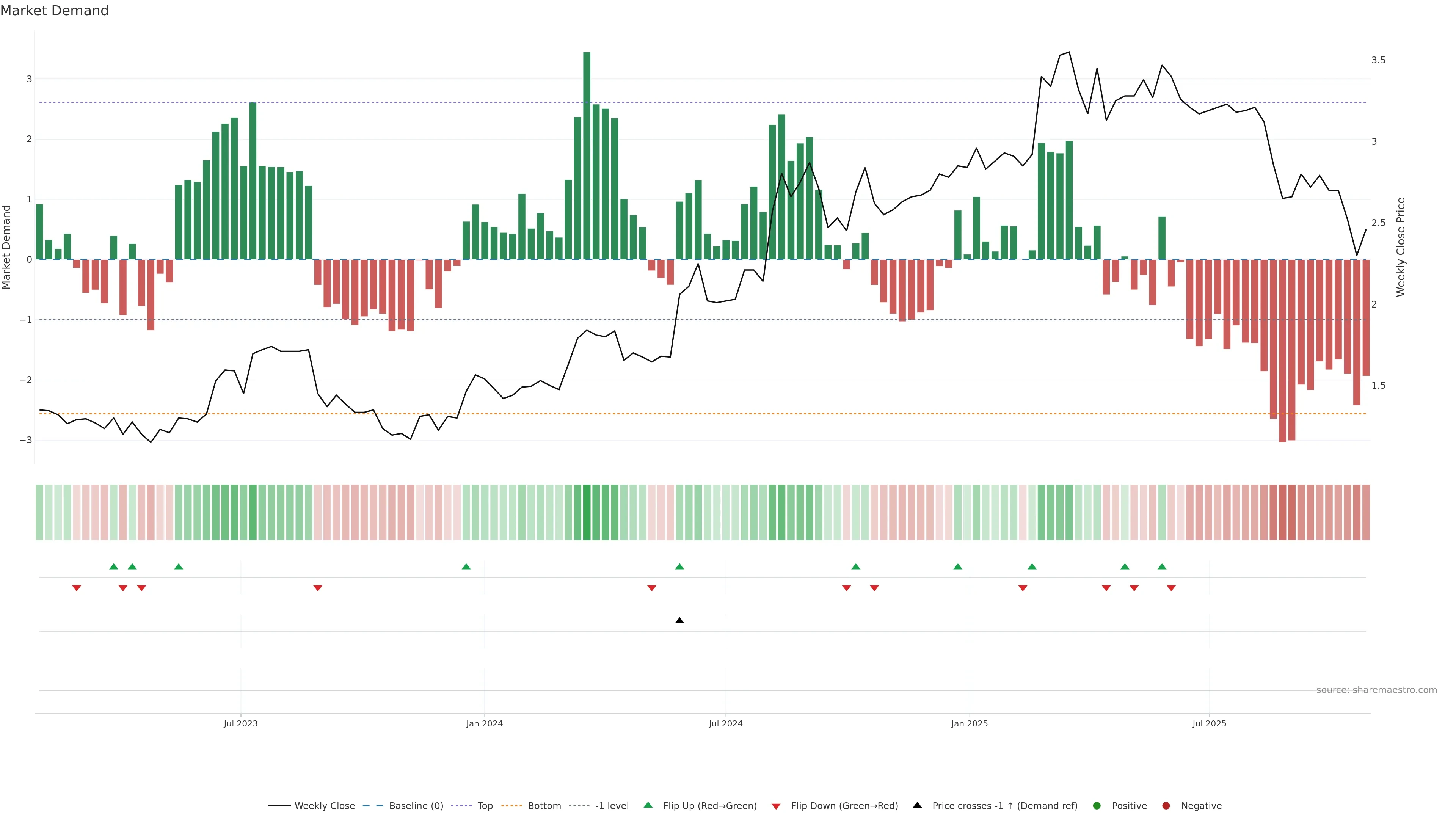Click the black triangle marker on the timeline
Screen dimensions: 1456x819
(679, 621)
